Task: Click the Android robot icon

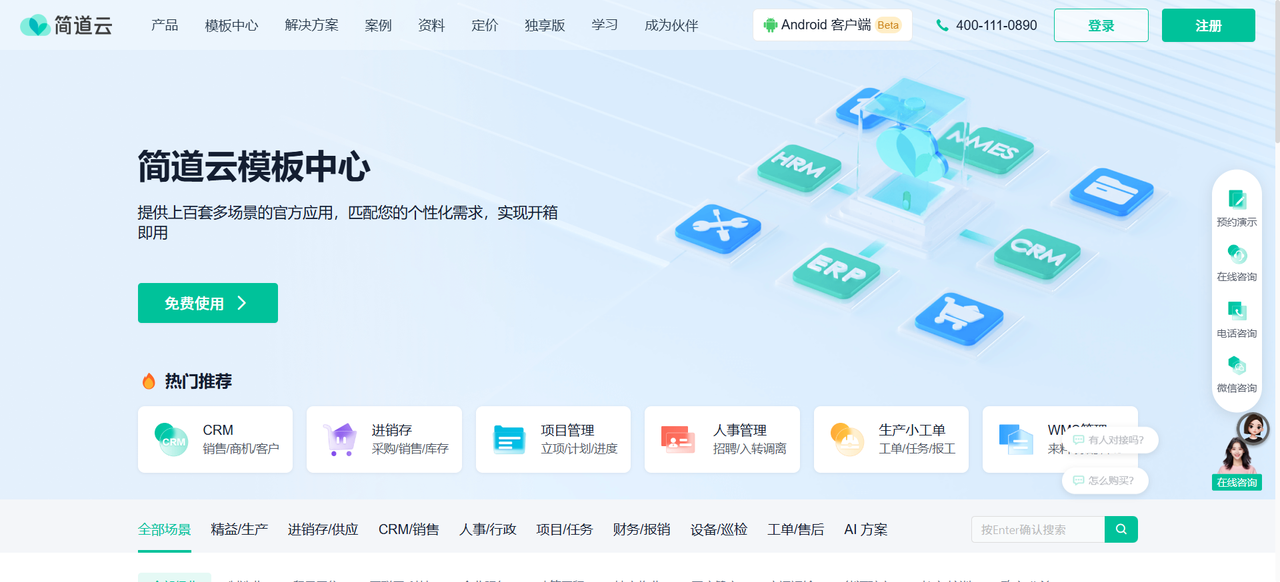Action: coord(770,25)
